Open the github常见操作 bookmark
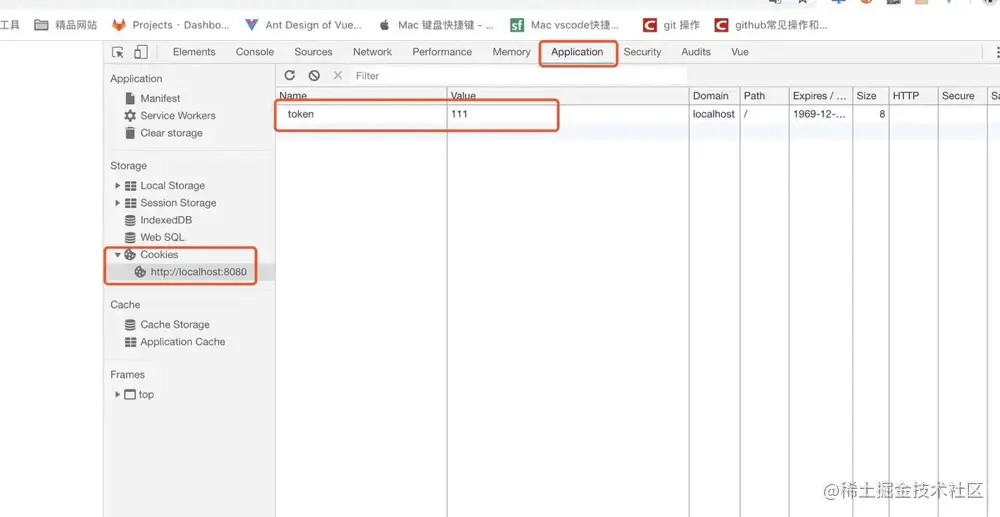1000x517 pixels. (771, 25)
